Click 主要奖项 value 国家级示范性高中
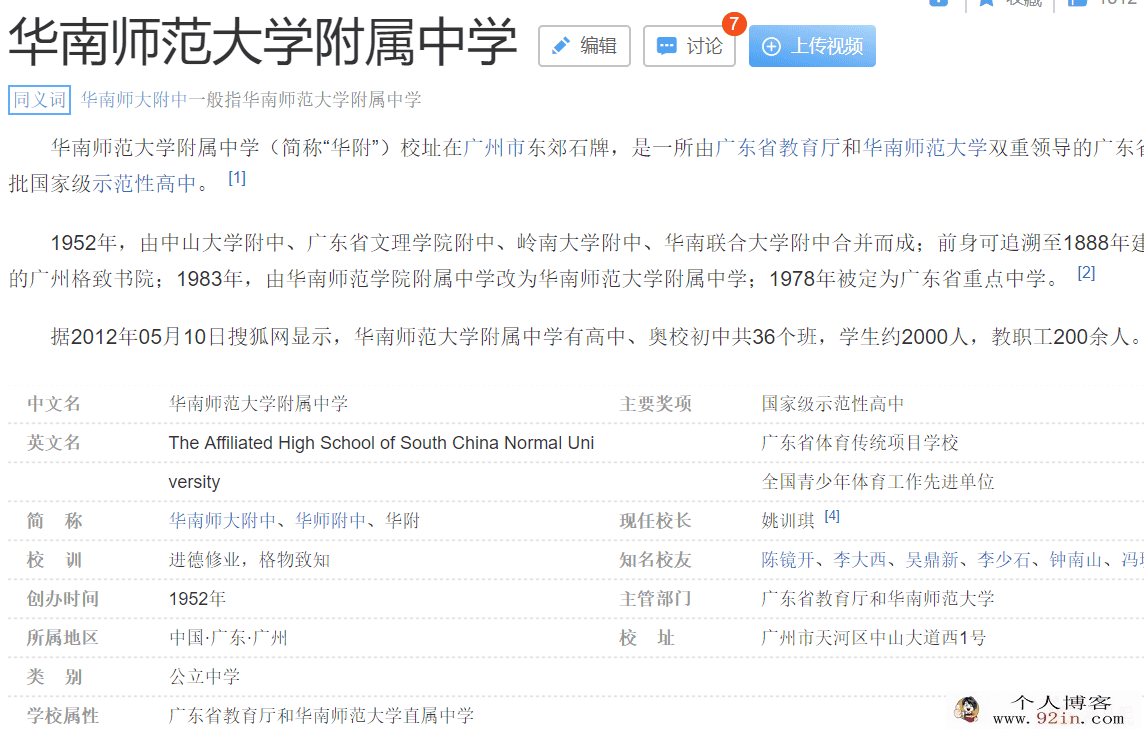Viewport: 1144px width, 732px height. tap(832, 404)
